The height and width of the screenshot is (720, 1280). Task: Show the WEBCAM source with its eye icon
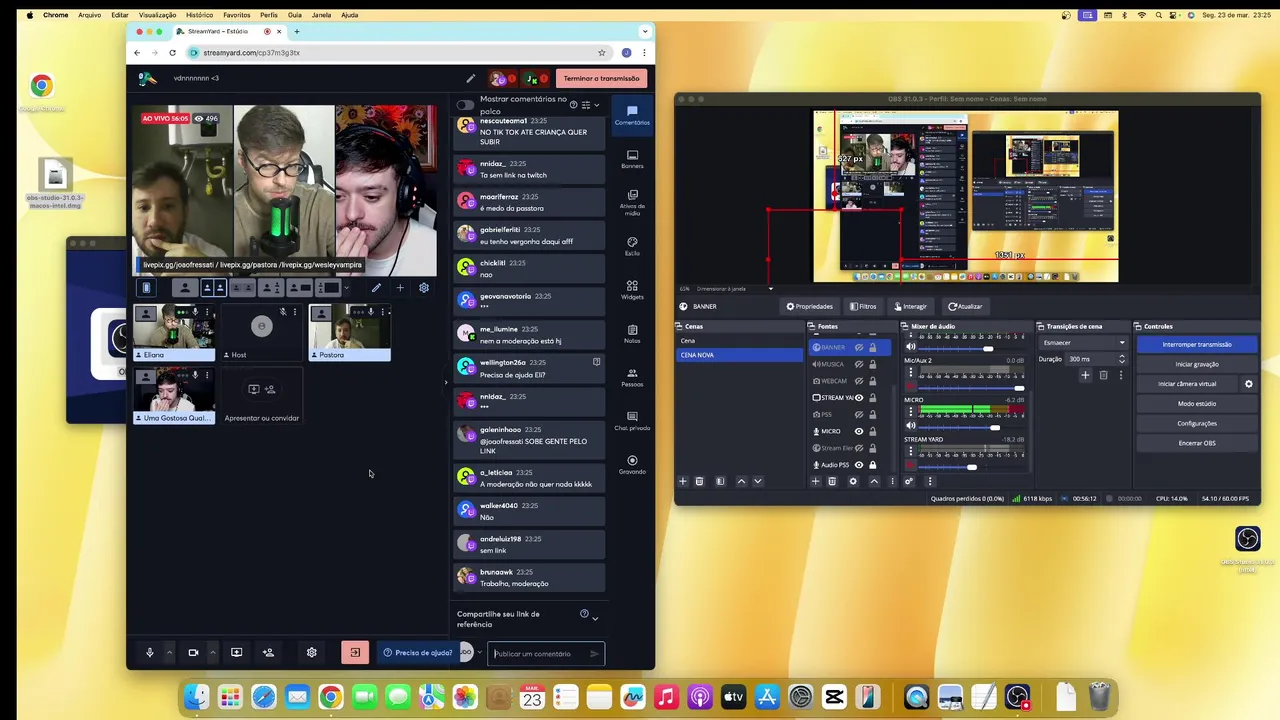tap(858, 381)
